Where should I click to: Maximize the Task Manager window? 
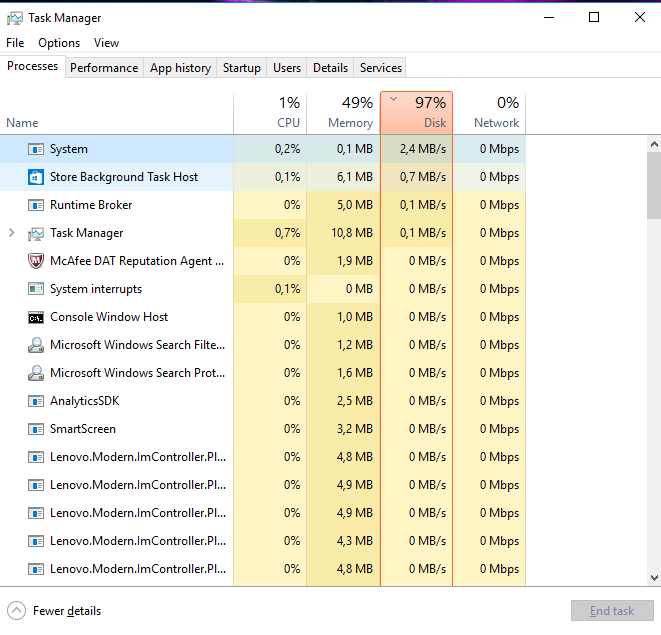[594, 18]
